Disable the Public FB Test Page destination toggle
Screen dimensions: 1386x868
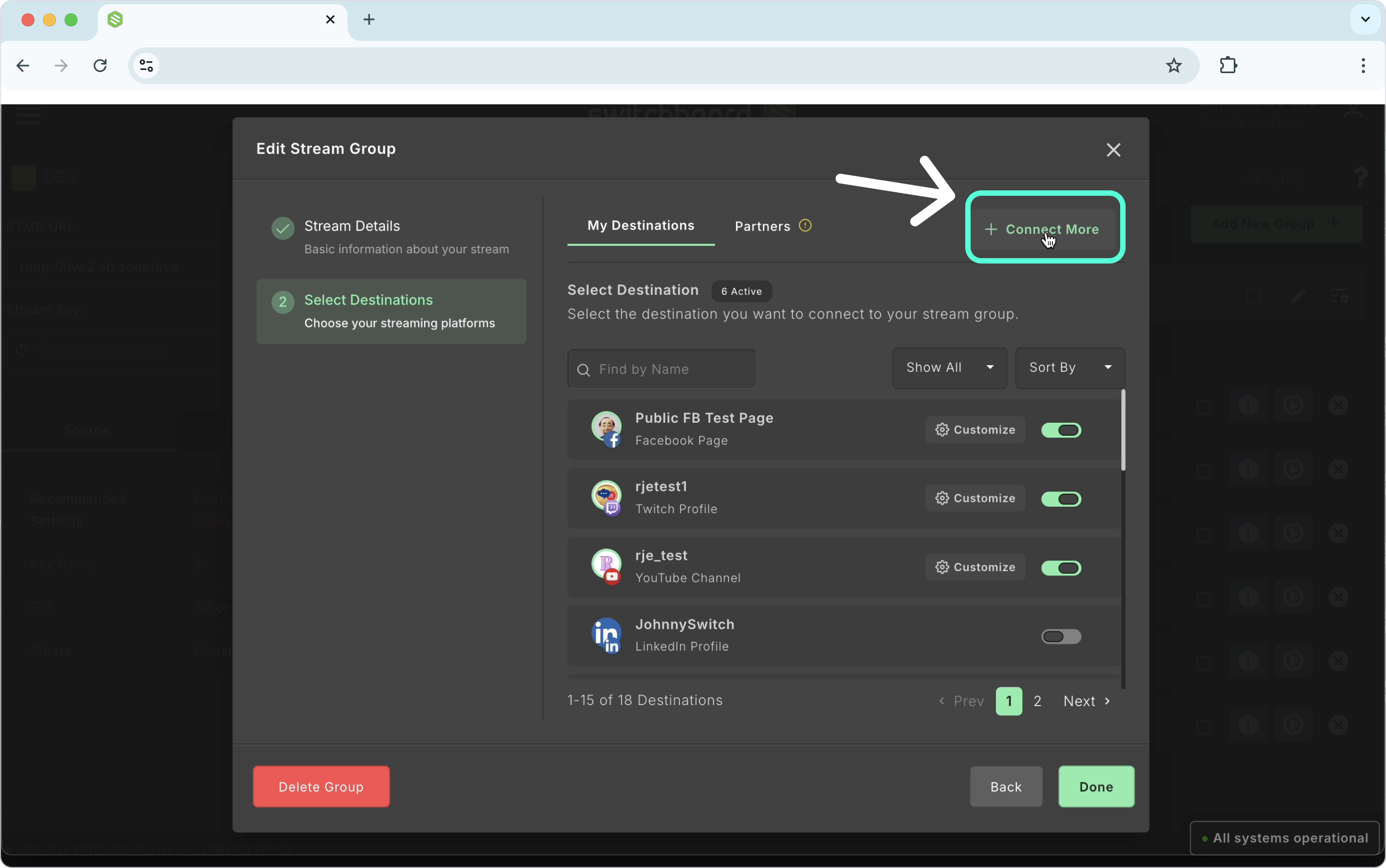pos(1060,430)
